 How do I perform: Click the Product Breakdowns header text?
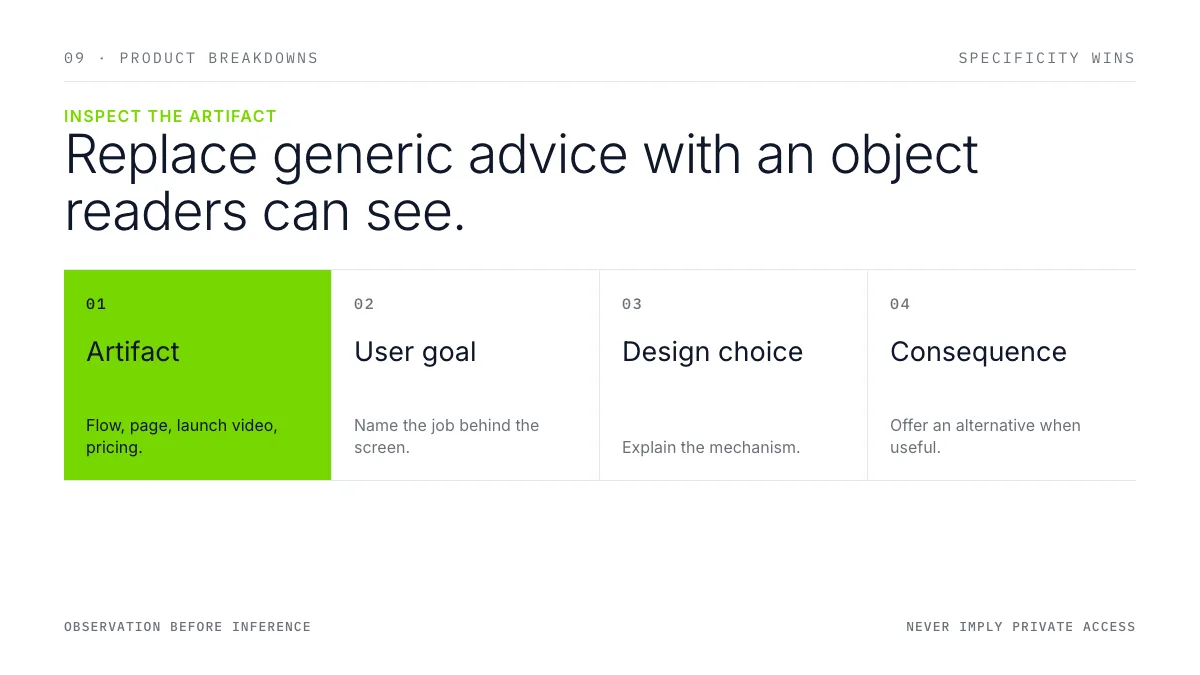click(191, 58)
